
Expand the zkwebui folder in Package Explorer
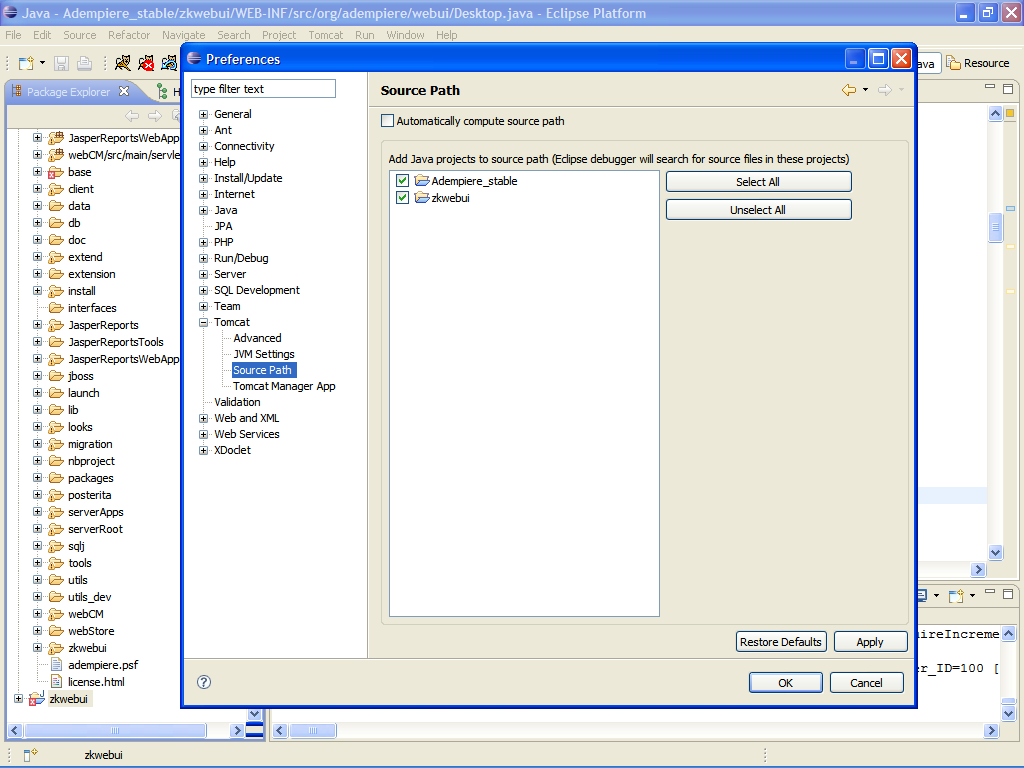tap(37, 648)
